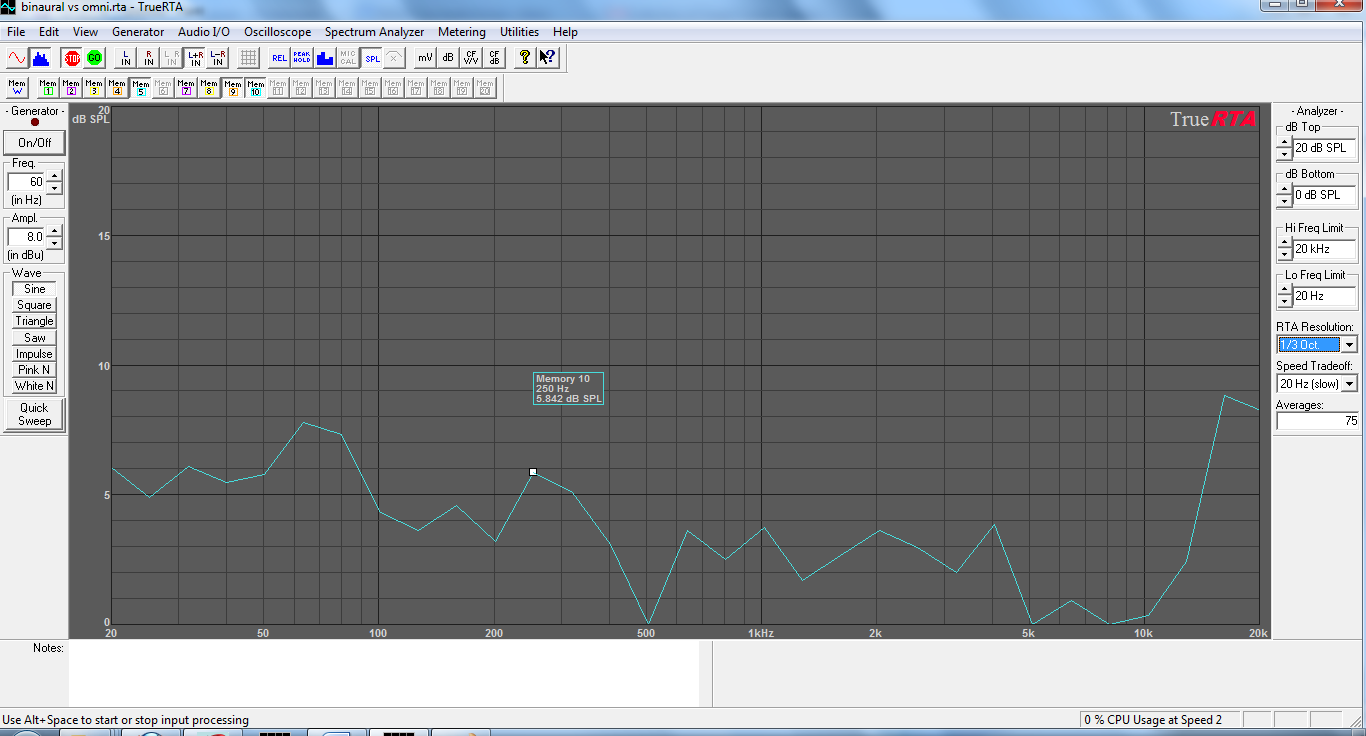The height and width of the screenshot is (736, 1366).
Task: Click the Spectrum Analyzer bar-graph icon
Action: [41, 57]
